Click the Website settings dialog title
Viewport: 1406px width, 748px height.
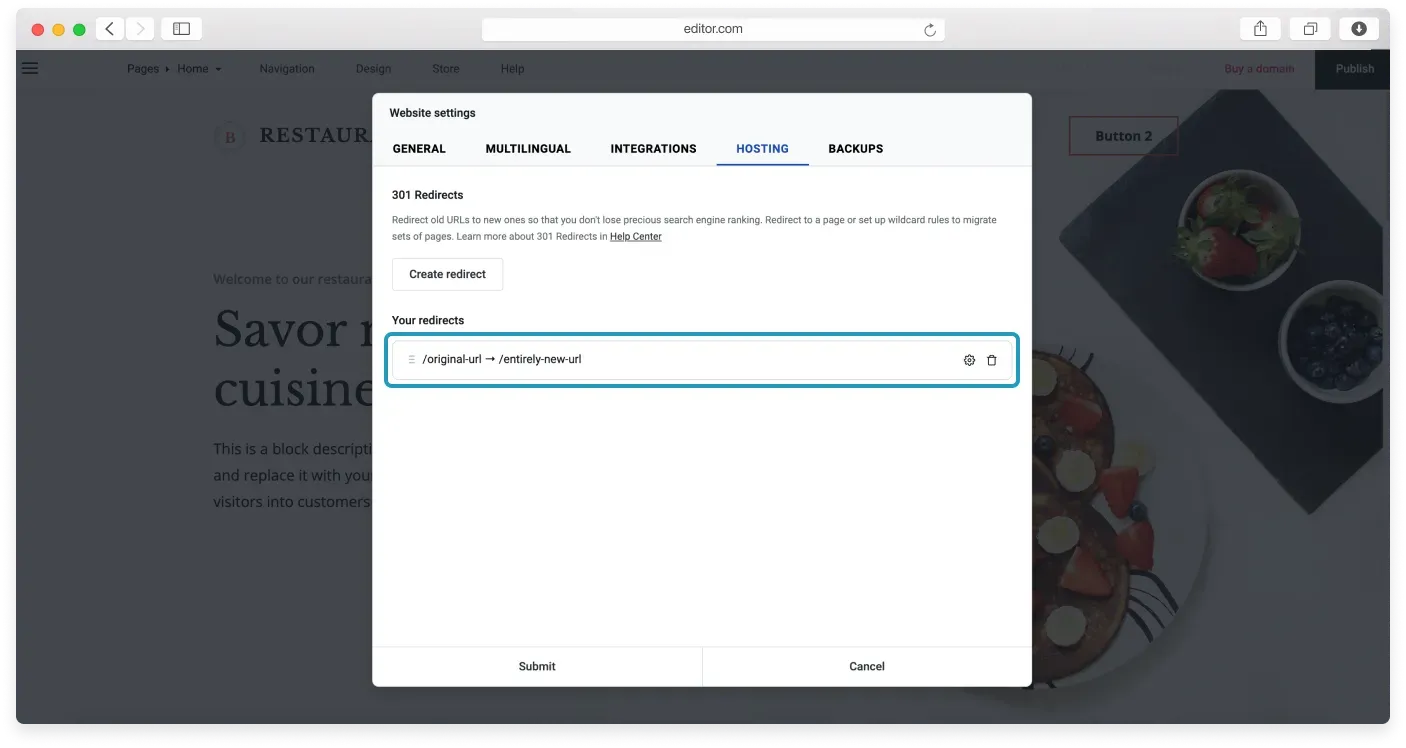click(x=432, y=113)
